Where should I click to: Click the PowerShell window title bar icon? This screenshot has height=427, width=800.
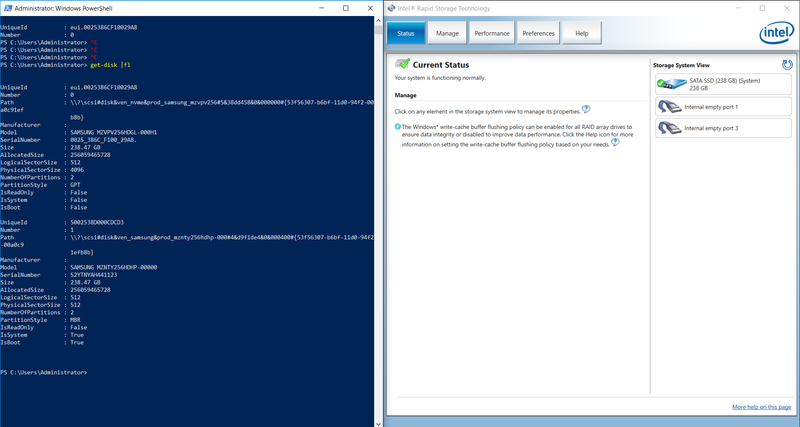coord(7,8)
